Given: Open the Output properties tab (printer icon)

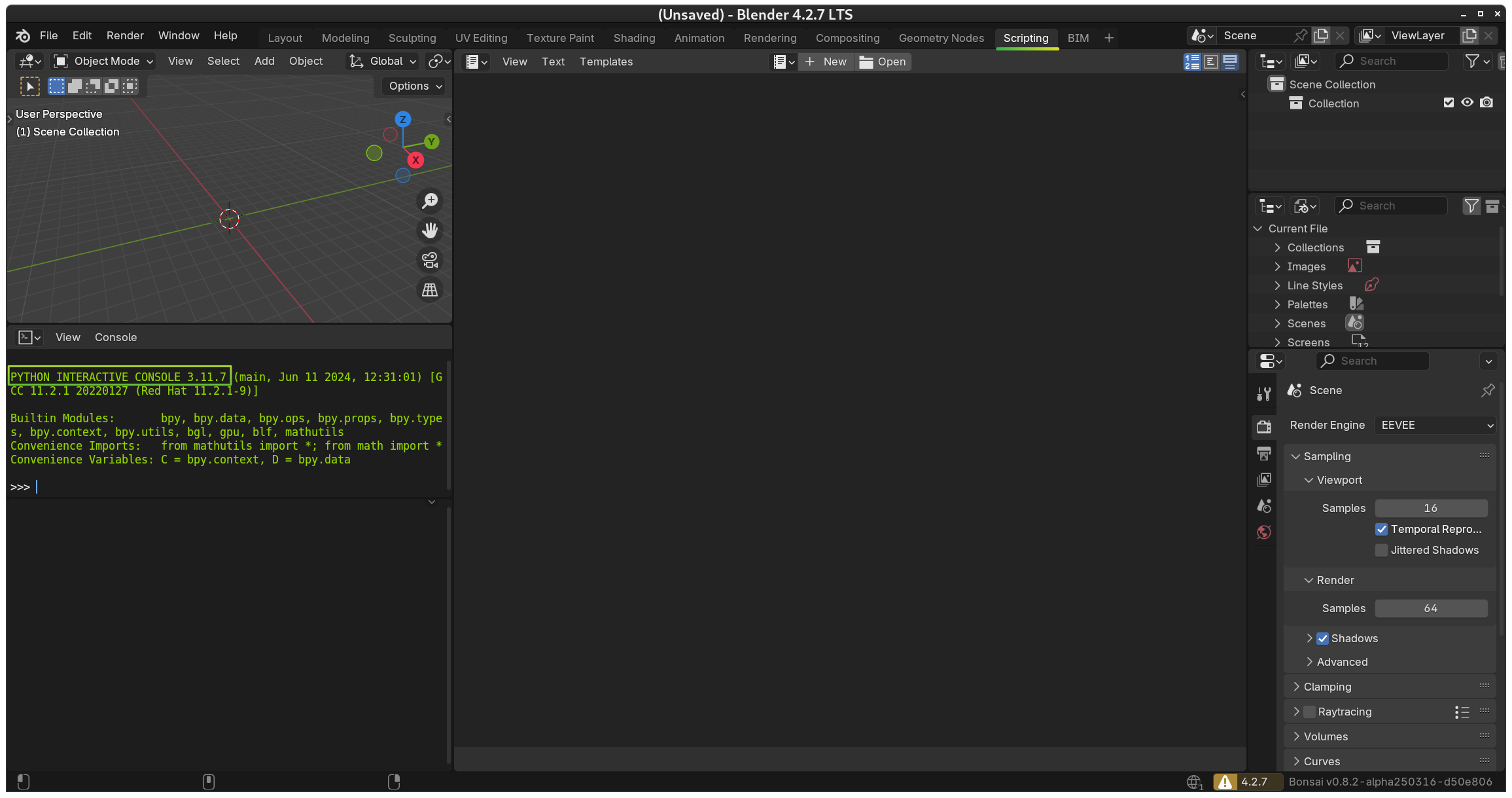Looking at the screenshot, I should coord(1264,453).
